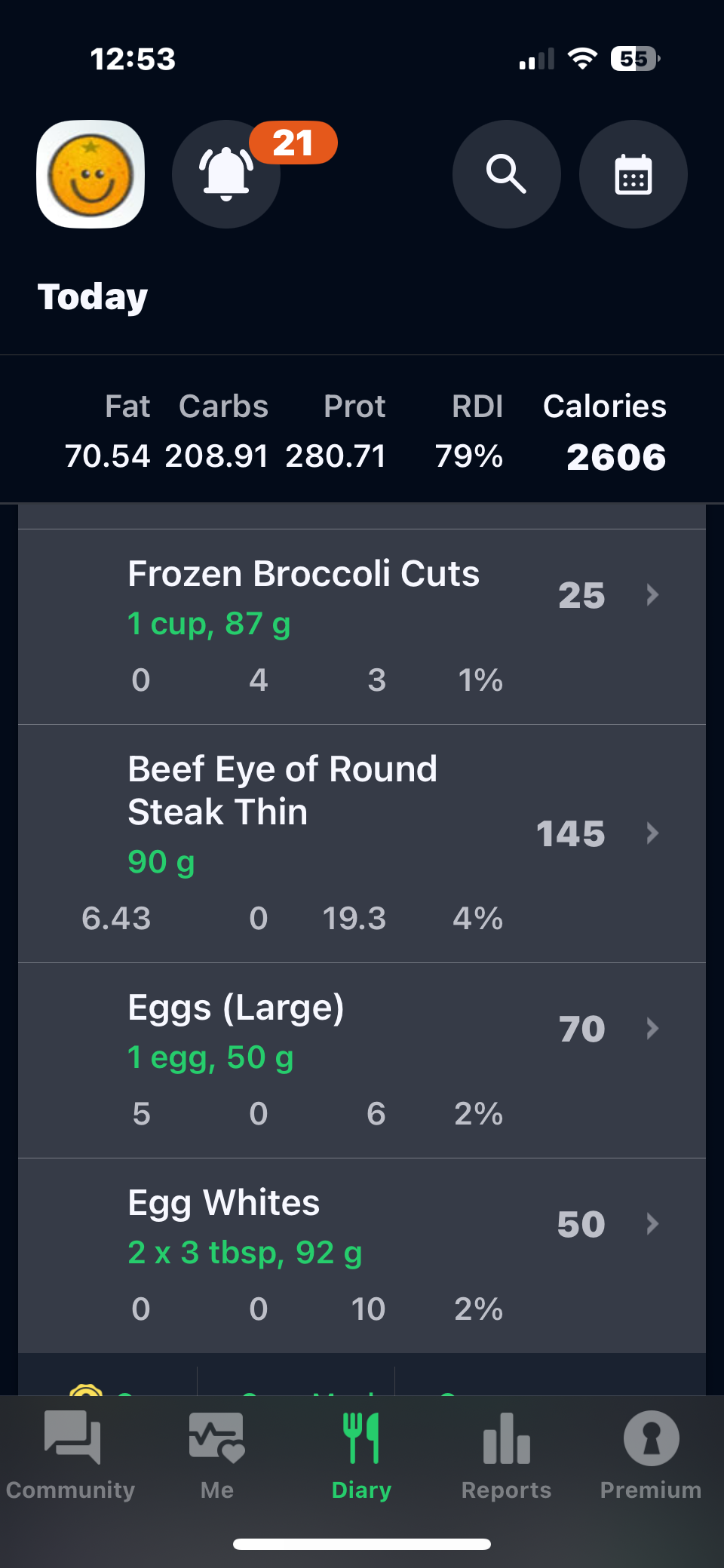Expand Beef Eye of Round chevron

(x=652, y=833)
